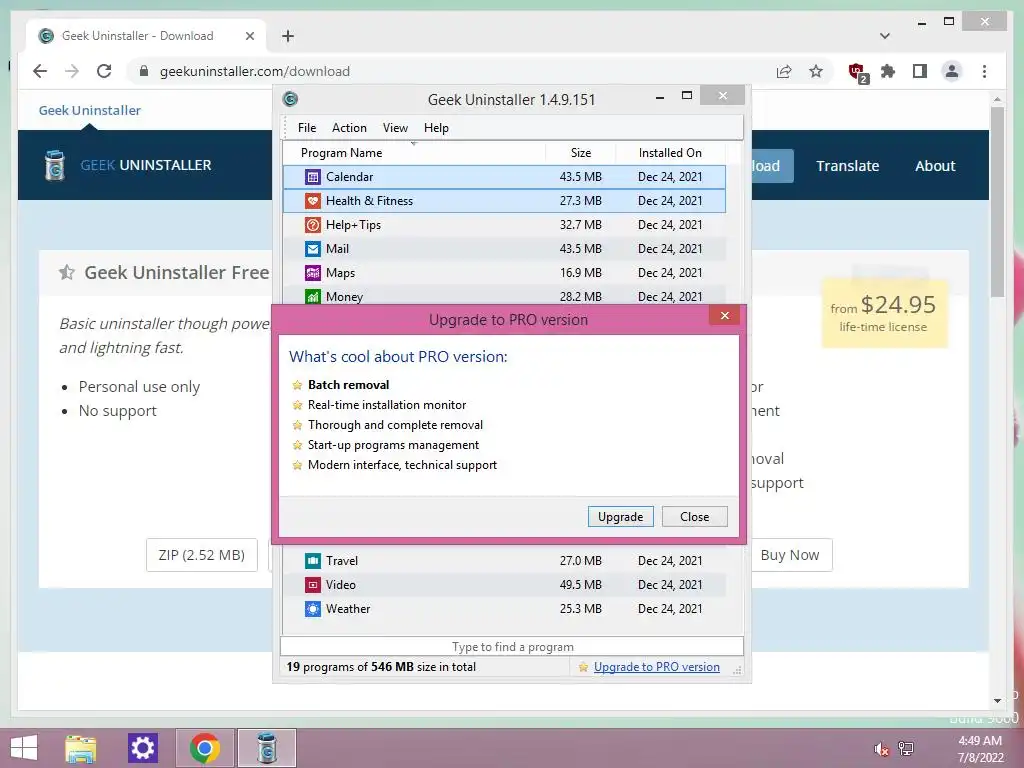Sort by Program Name column header
The height and width of the screenshot is (768, 1024).
[x=414, y=153]
